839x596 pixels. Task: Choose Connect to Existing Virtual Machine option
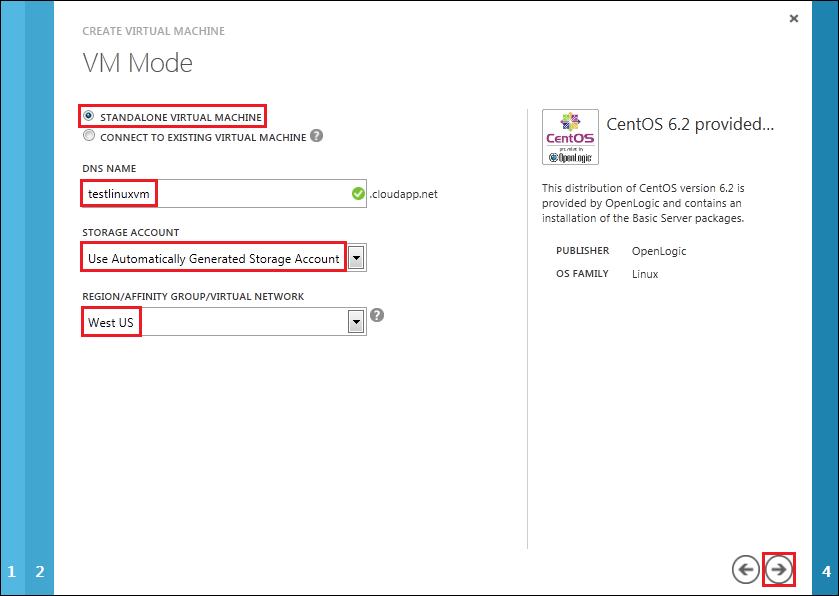pyautogui.click(x=90, y=136)
